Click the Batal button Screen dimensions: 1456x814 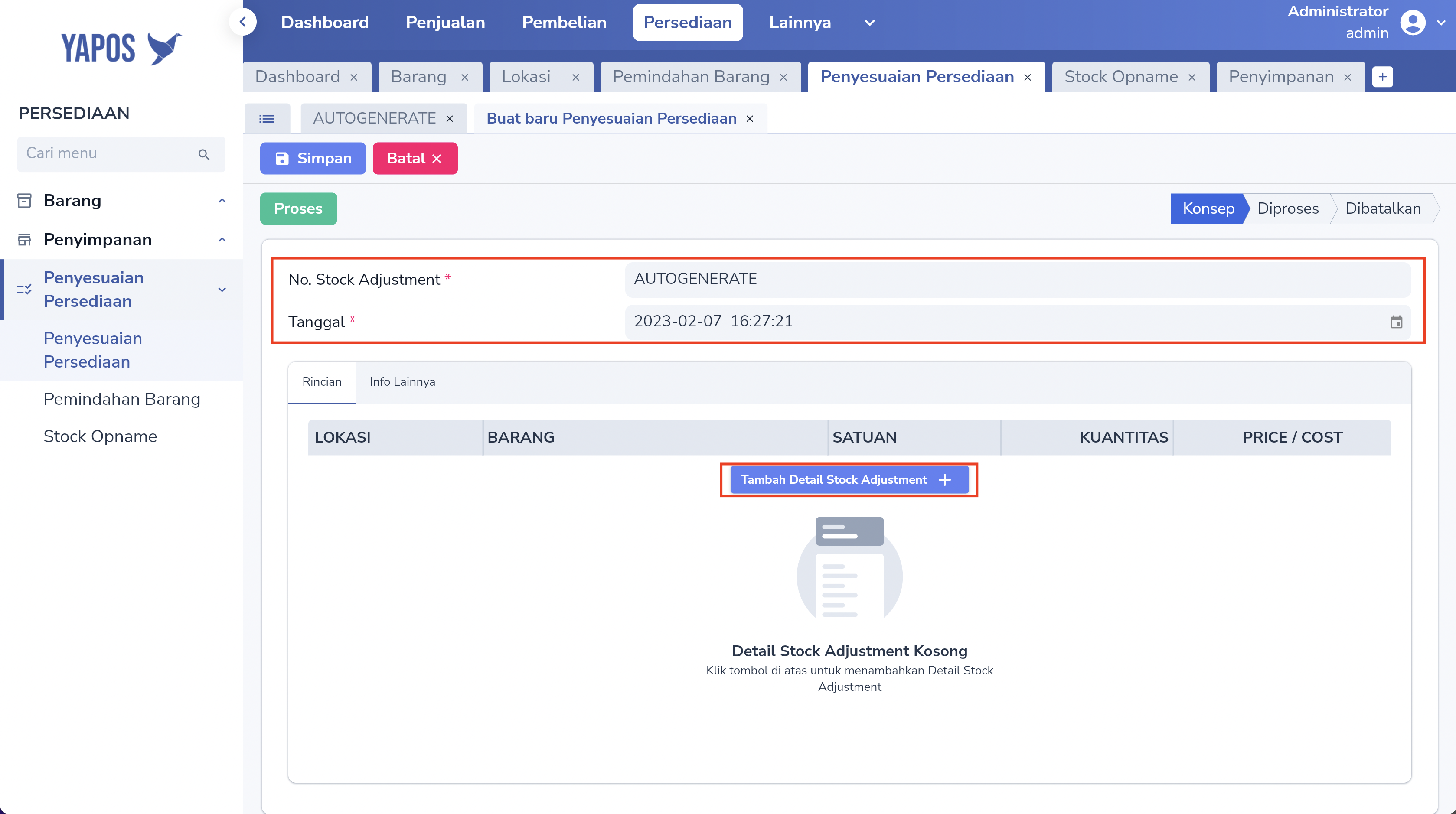pos(415,159)
